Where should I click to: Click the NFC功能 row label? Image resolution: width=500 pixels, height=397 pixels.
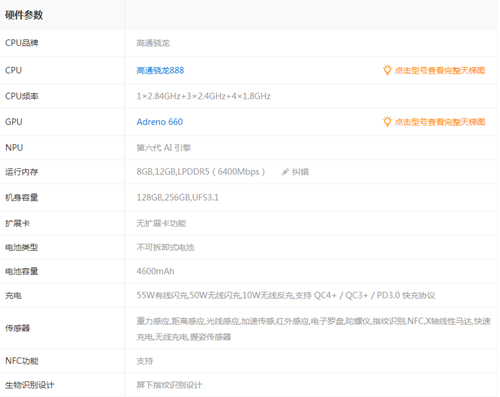[22, 361]
